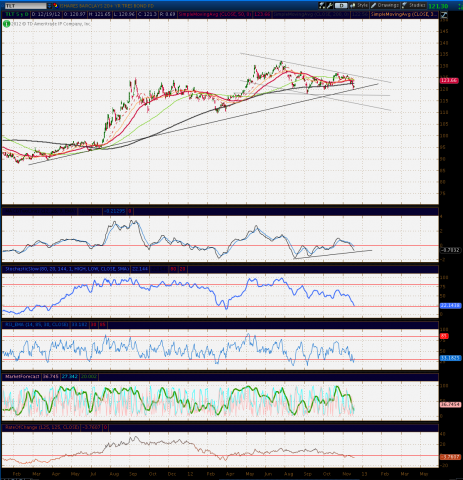
Task: Click the H: 121.65 high value
Action: pyautogui.click(x=100, y=14)
